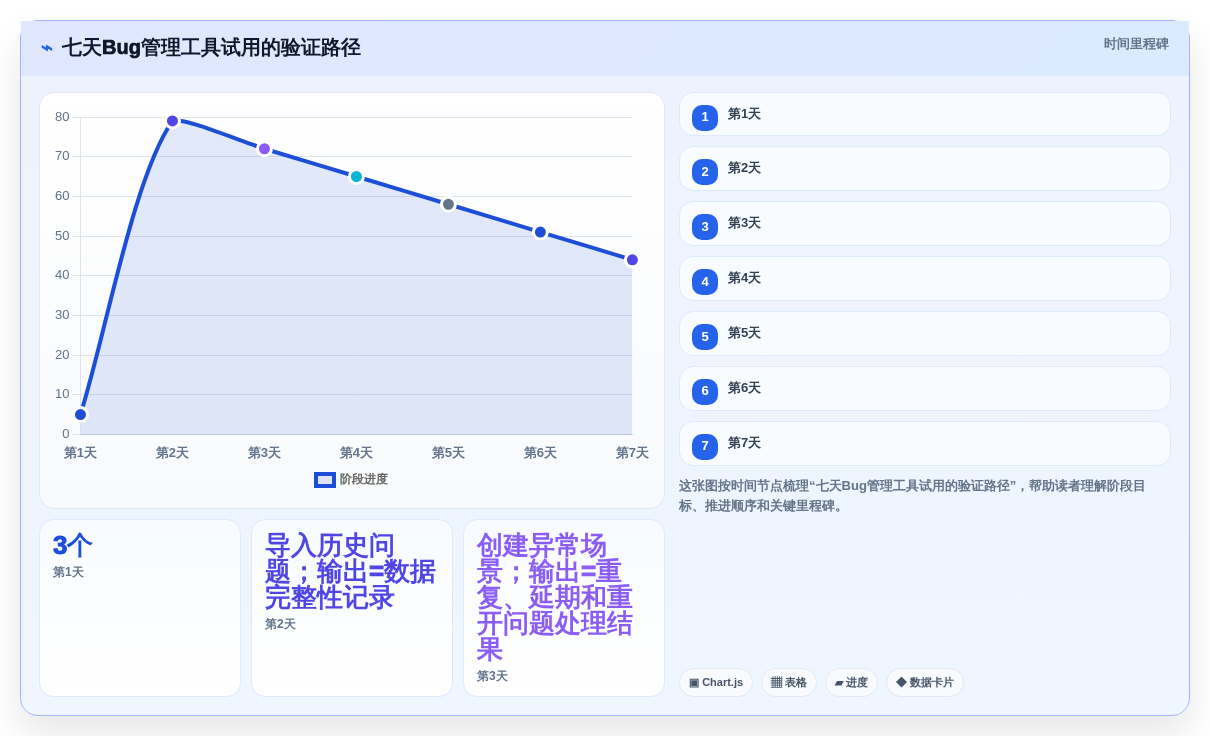Click the 数据卡片 tag
1210x736 pixels.
tap(925, 682)
